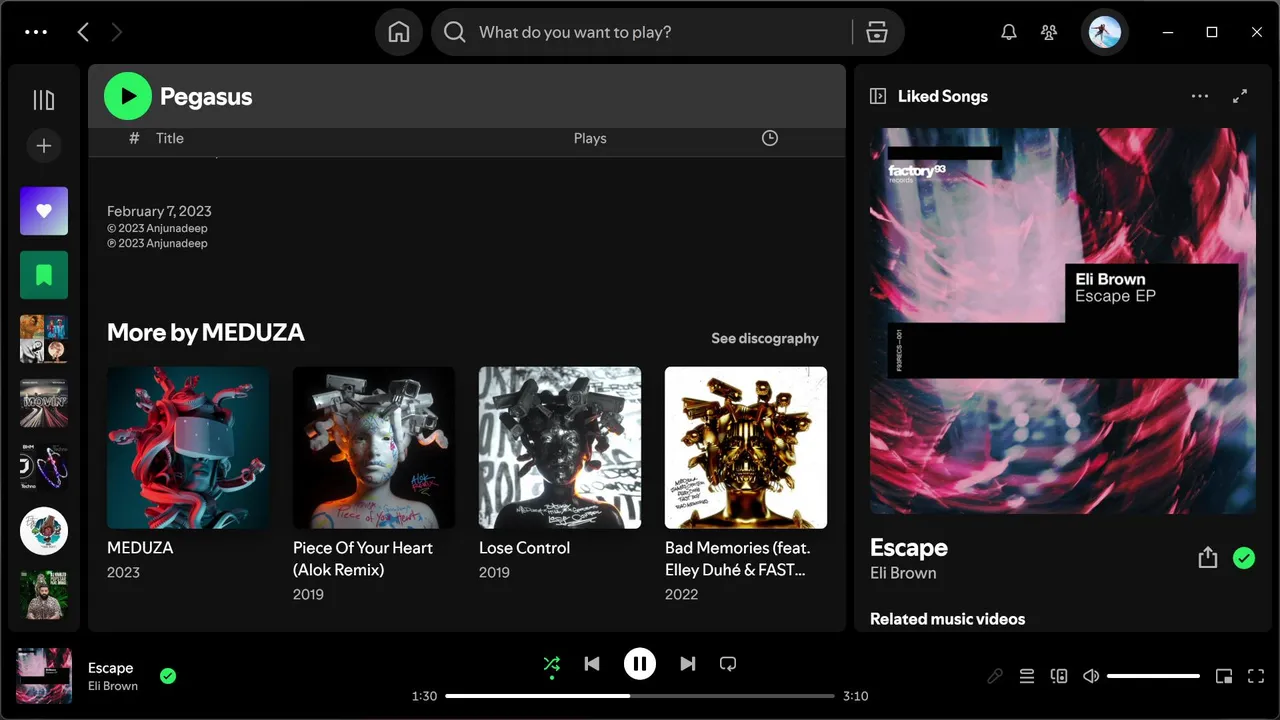Open notifications bell

[1009, 32]
